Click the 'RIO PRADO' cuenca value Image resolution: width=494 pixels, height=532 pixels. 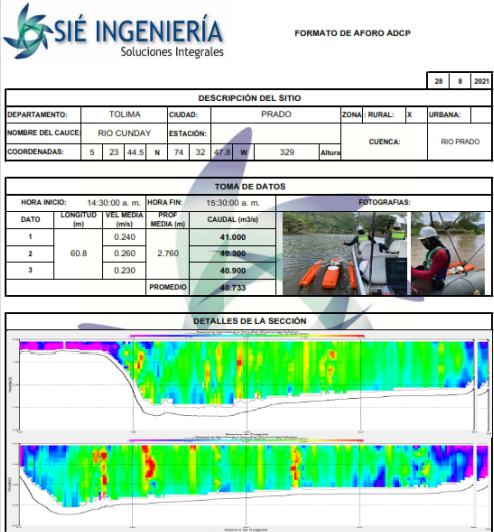point(460,142)
